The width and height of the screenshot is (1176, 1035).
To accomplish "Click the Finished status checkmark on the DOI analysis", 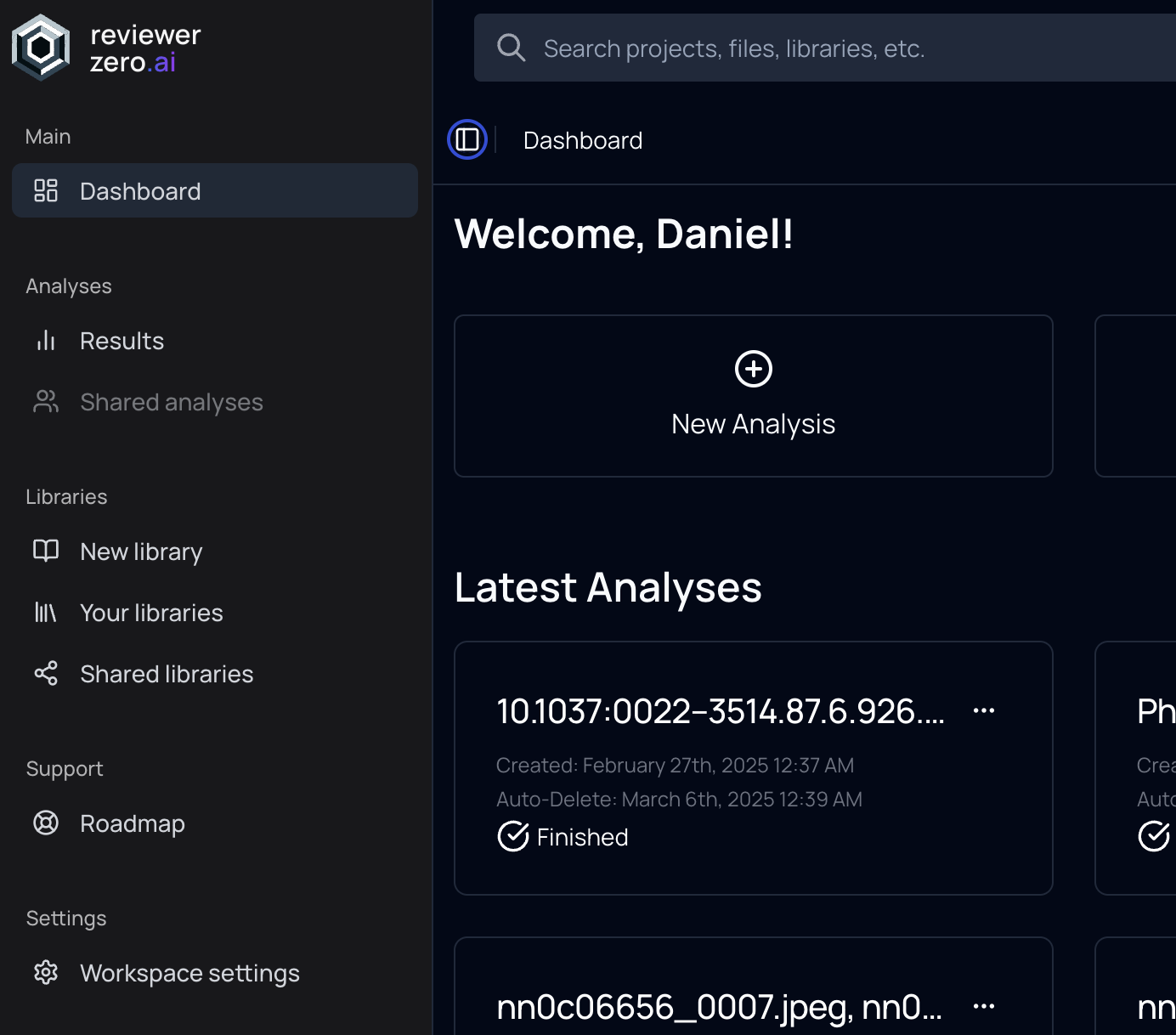I will click(x=512, y=836).
